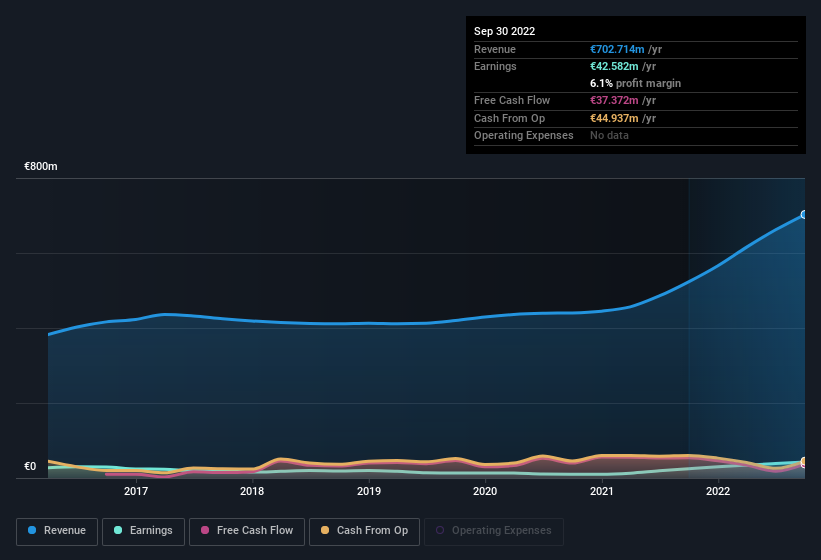Click the Cash From Op tooltip label

point(509,118)
